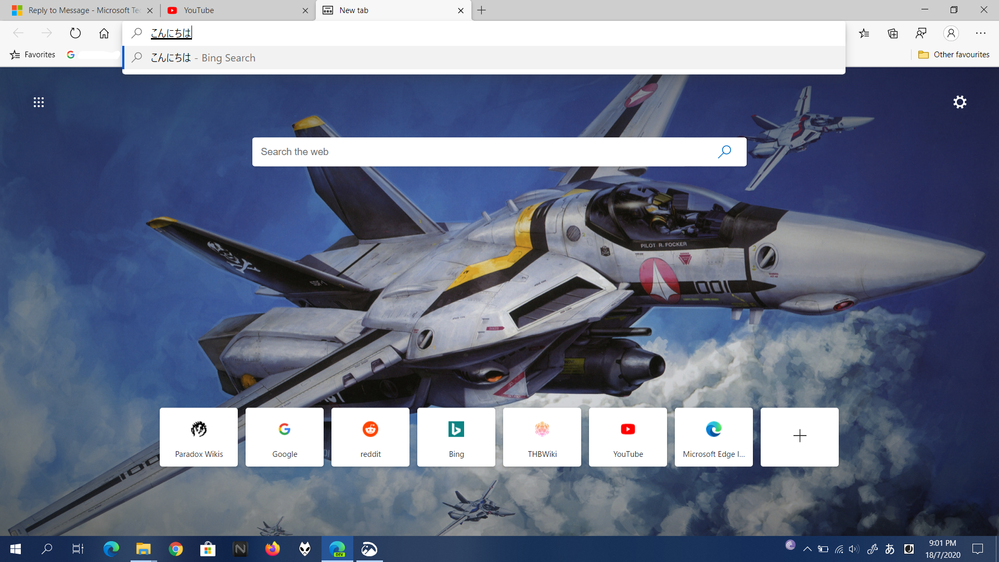Launch Firefox from taskbar
This screenshot has width=999, height=562.
pos(273,549)
